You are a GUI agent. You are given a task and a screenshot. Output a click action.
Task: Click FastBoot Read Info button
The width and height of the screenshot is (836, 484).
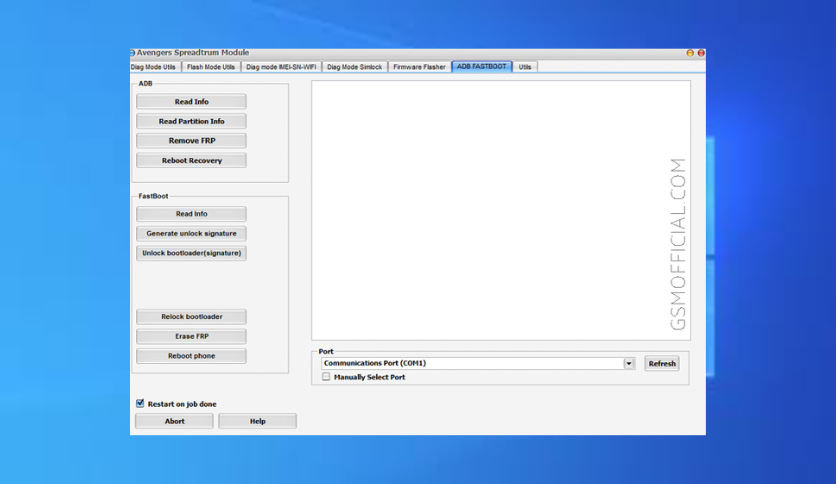(x=191, y=214)
